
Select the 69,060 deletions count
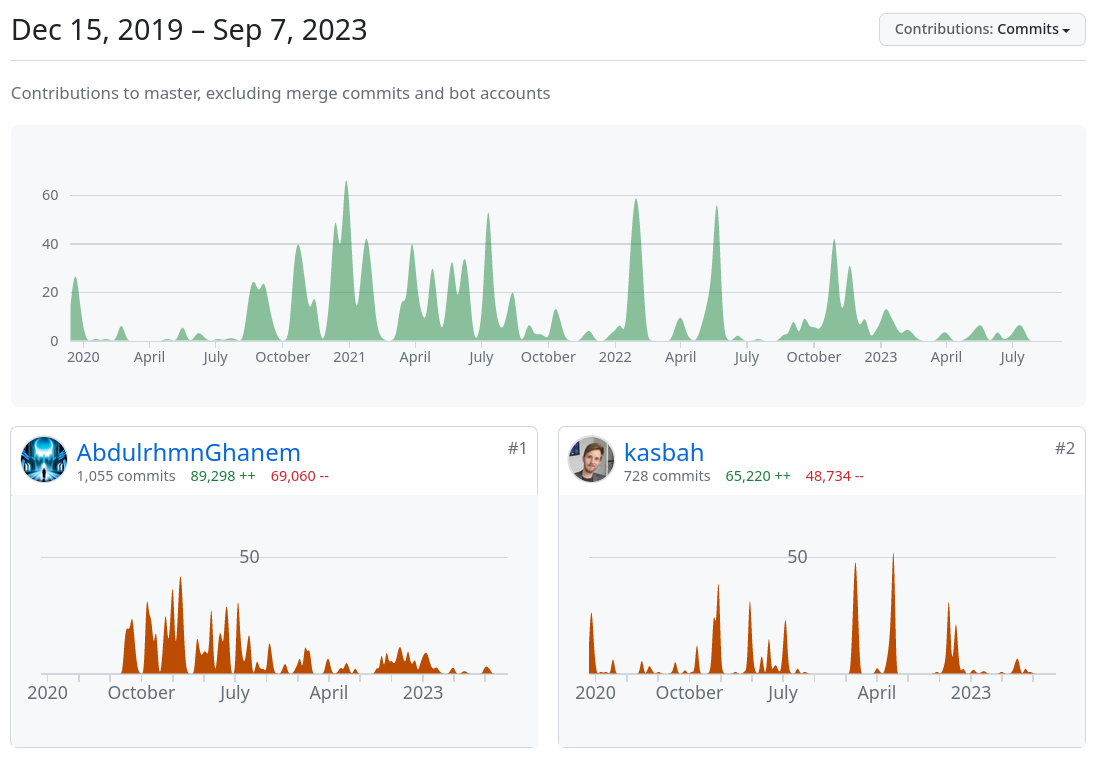[299, 476]
